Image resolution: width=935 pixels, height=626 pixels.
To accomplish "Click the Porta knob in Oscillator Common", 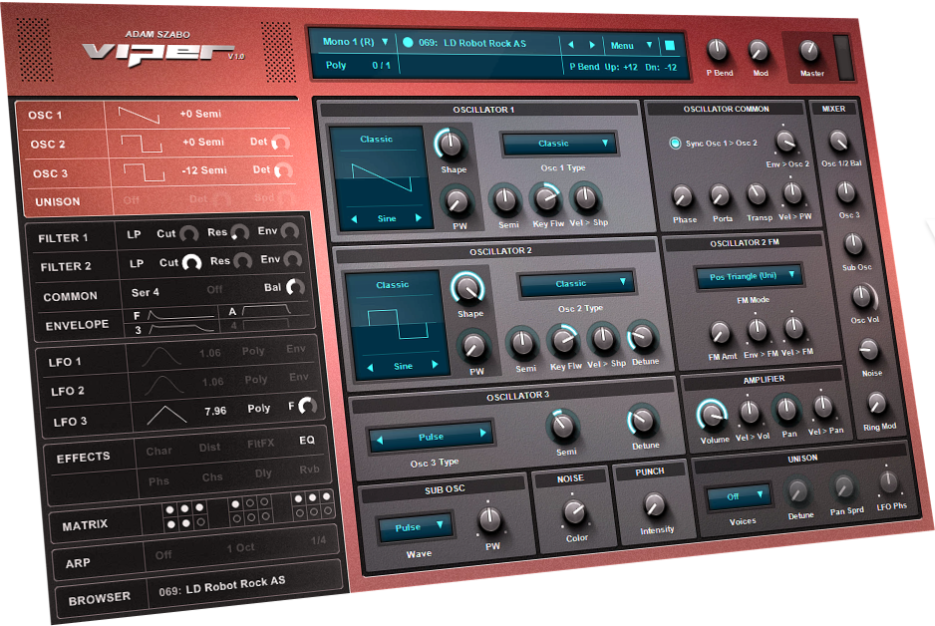I will [720, 196].
